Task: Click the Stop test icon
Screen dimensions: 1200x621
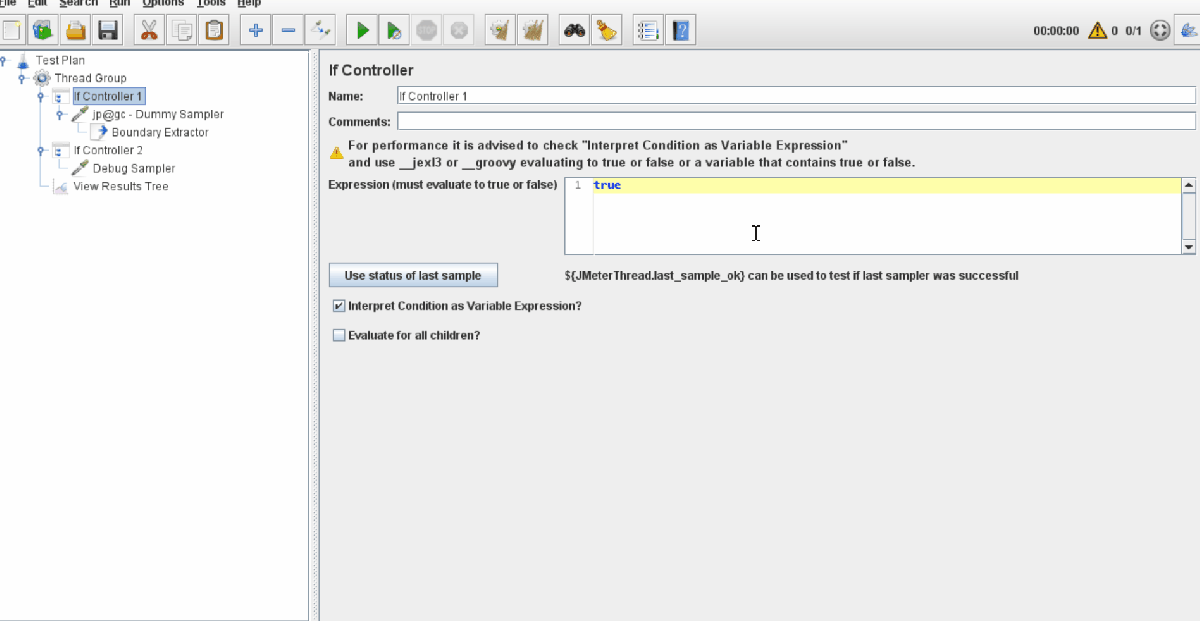Action: click(x=427, y=30)
